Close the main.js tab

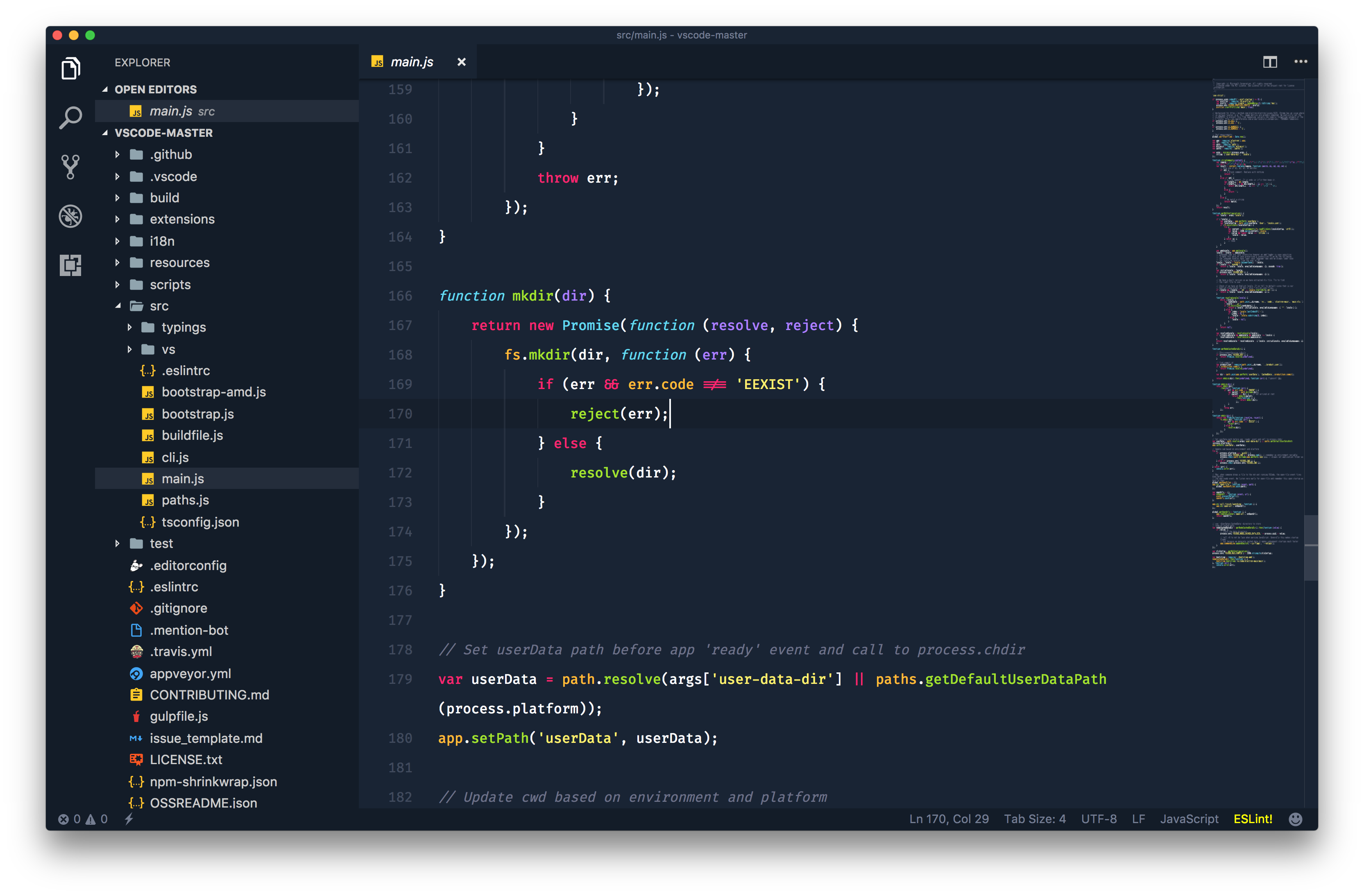tap(461, 62)
